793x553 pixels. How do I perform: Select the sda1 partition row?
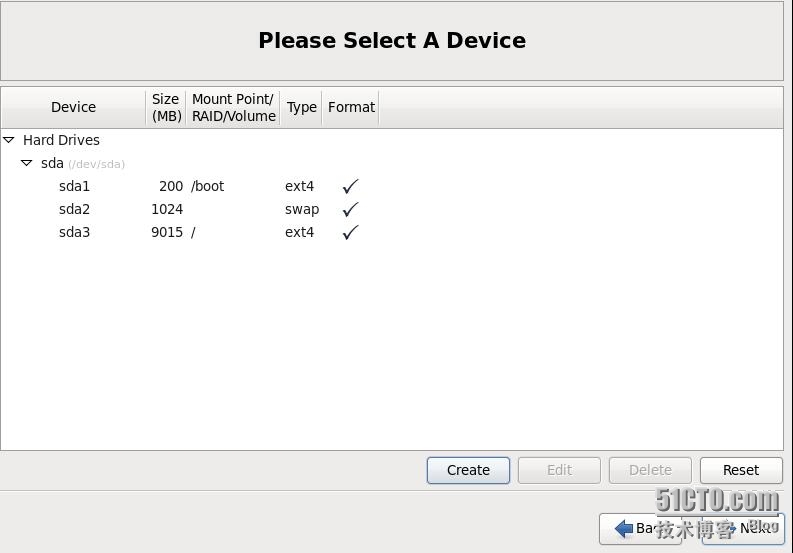(392, 186)
